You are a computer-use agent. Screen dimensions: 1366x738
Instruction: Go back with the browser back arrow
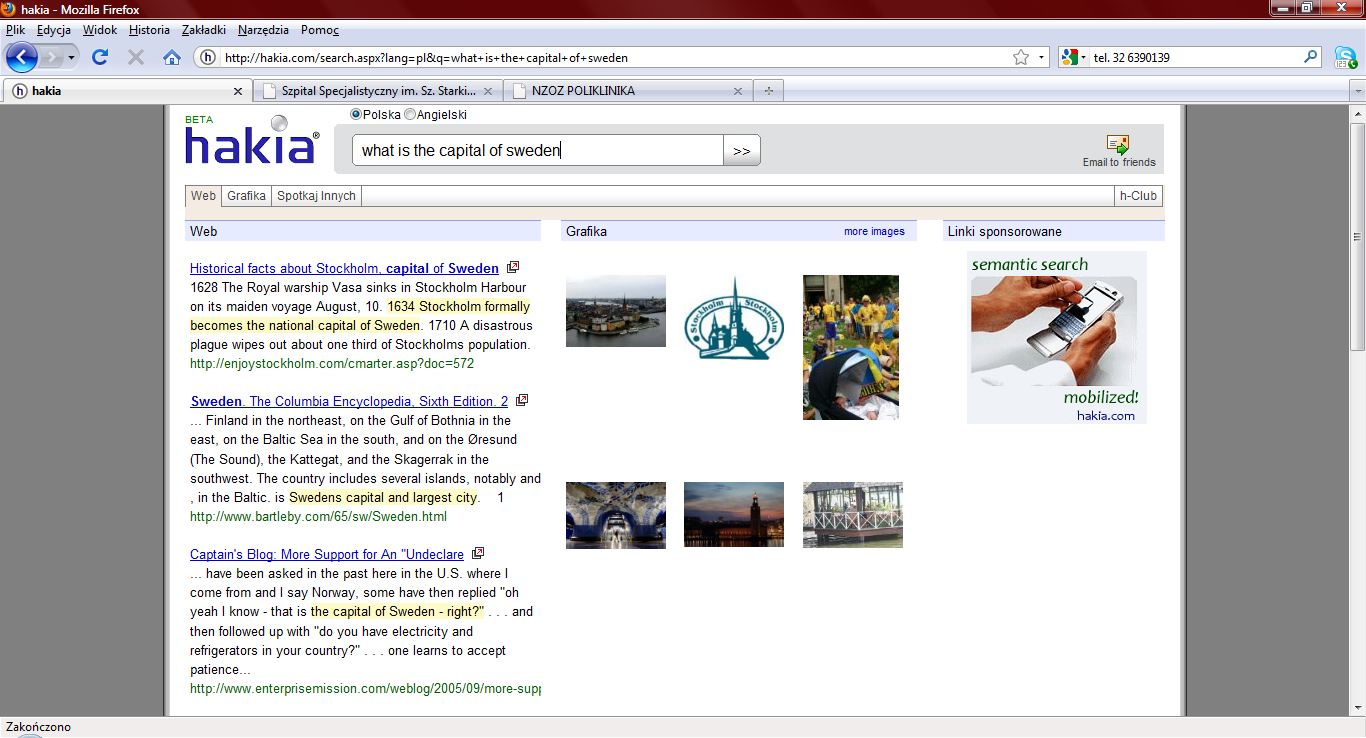(21, 57)
